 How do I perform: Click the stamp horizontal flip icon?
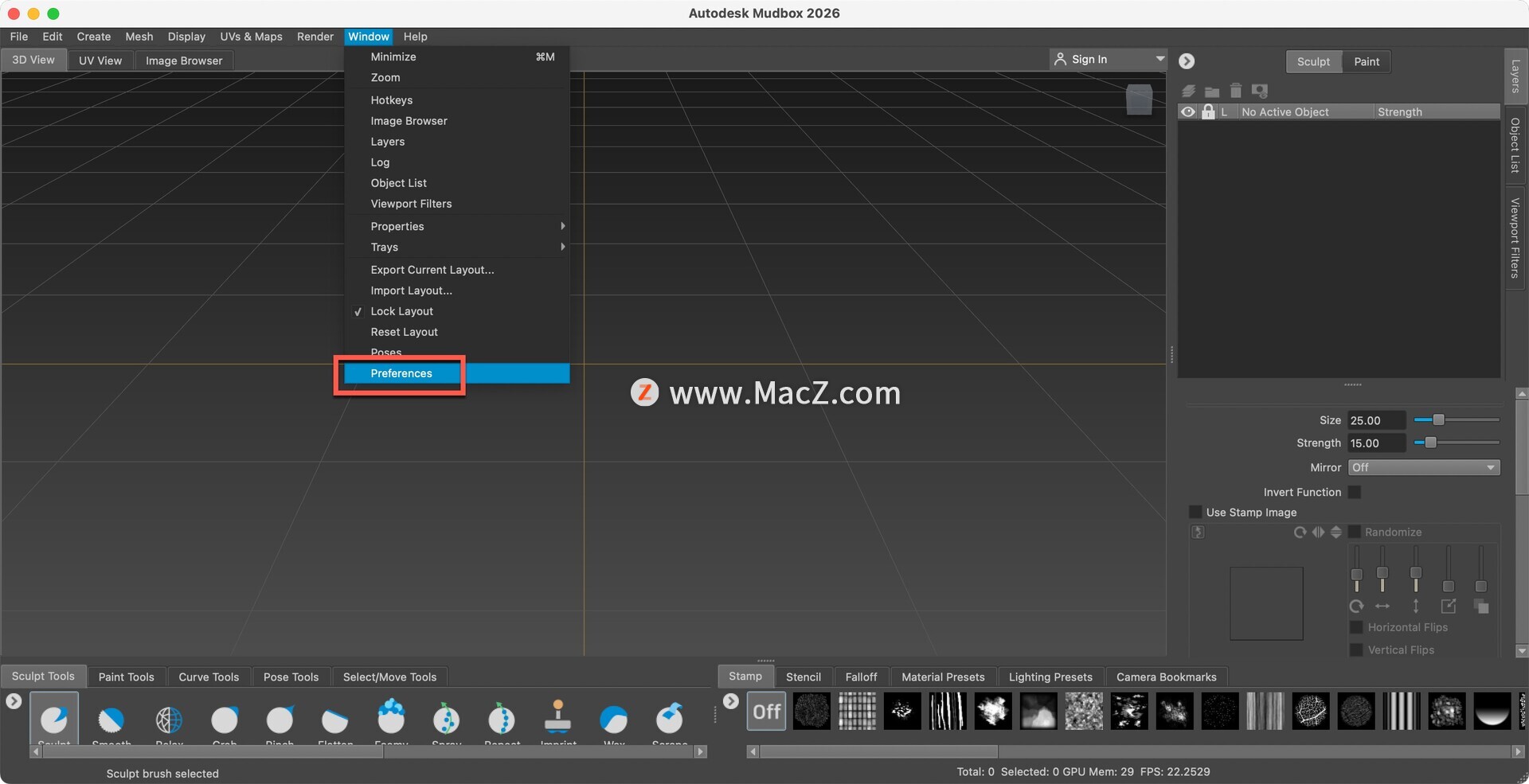pyautogui.click(x=1319, y=532)
